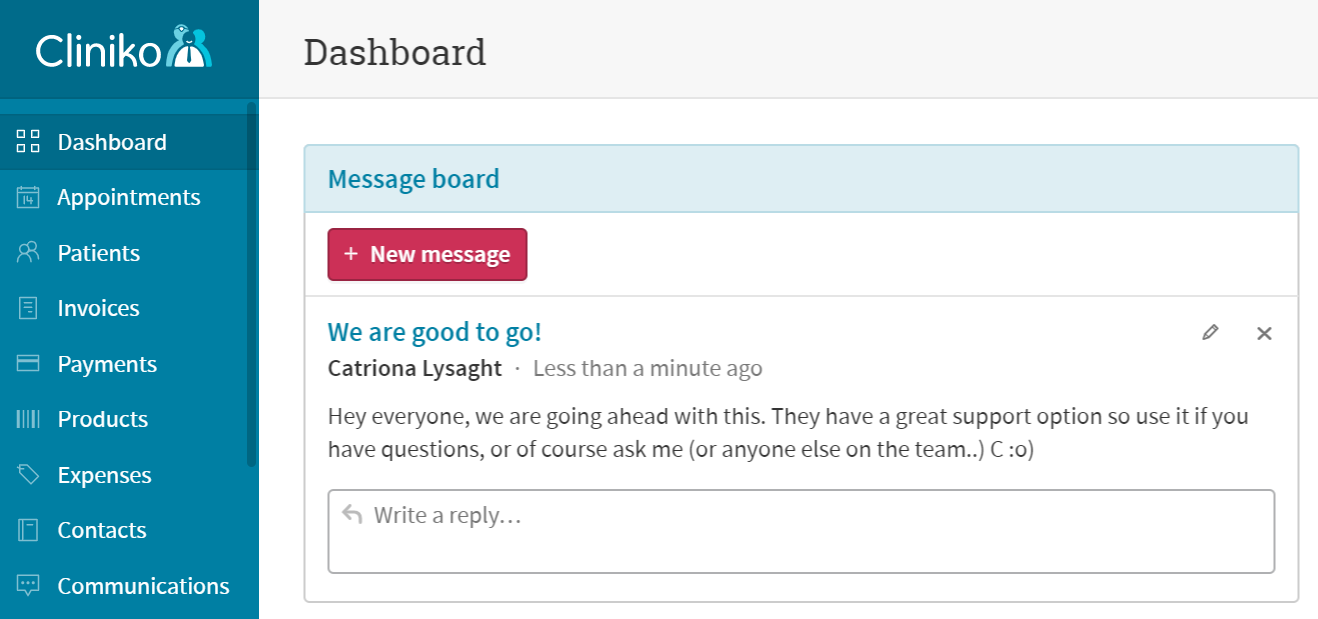The width and height of the screenshot is (1318, 619).
Task: Click the Contacts book icon
Action: click(x=28, y=530)
